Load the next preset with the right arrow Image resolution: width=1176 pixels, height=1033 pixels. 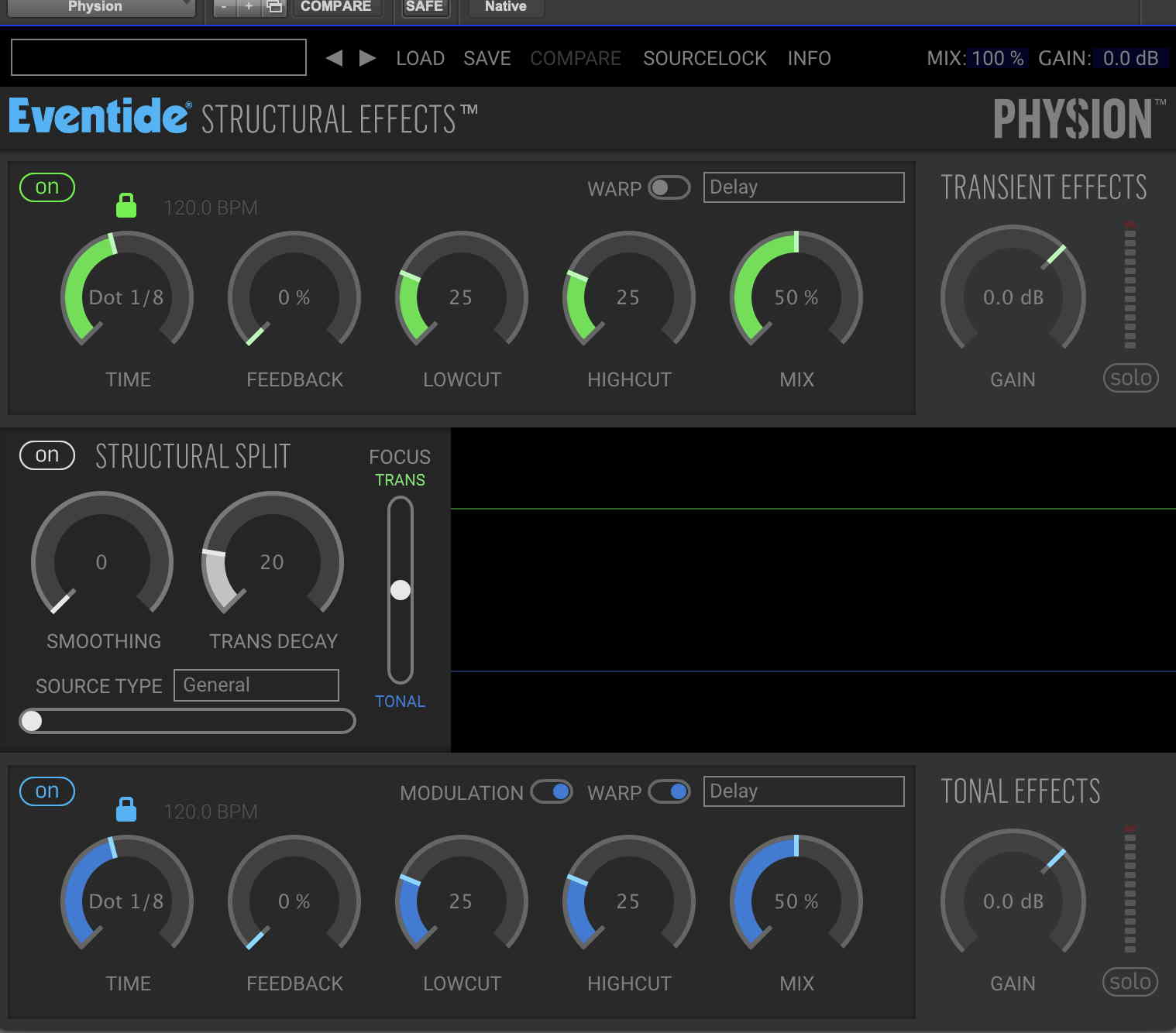click(x=368, y=58)
